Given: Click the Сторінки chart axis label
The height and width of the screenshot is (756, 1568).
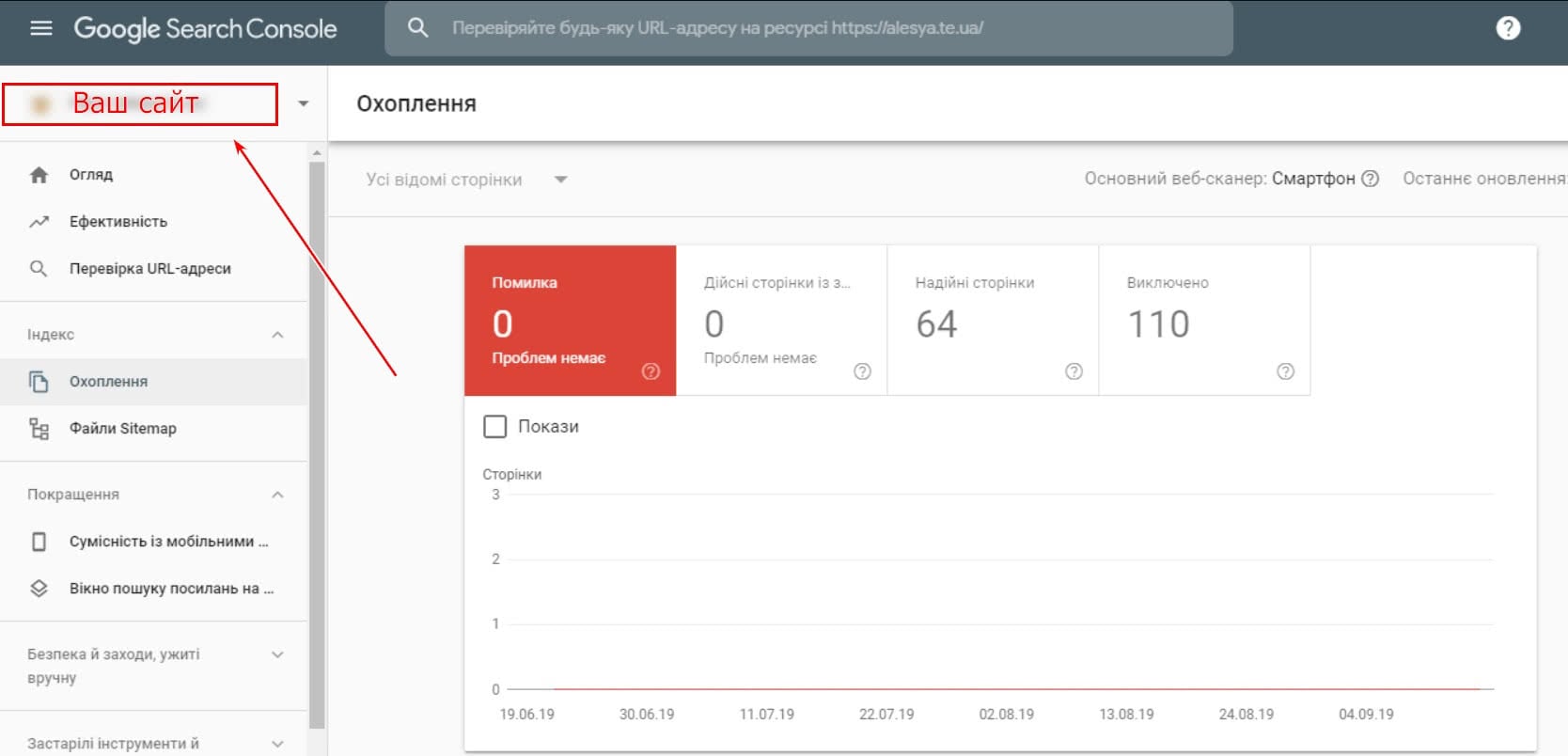Looking at the screenshot, I should [x=512, y=475].
